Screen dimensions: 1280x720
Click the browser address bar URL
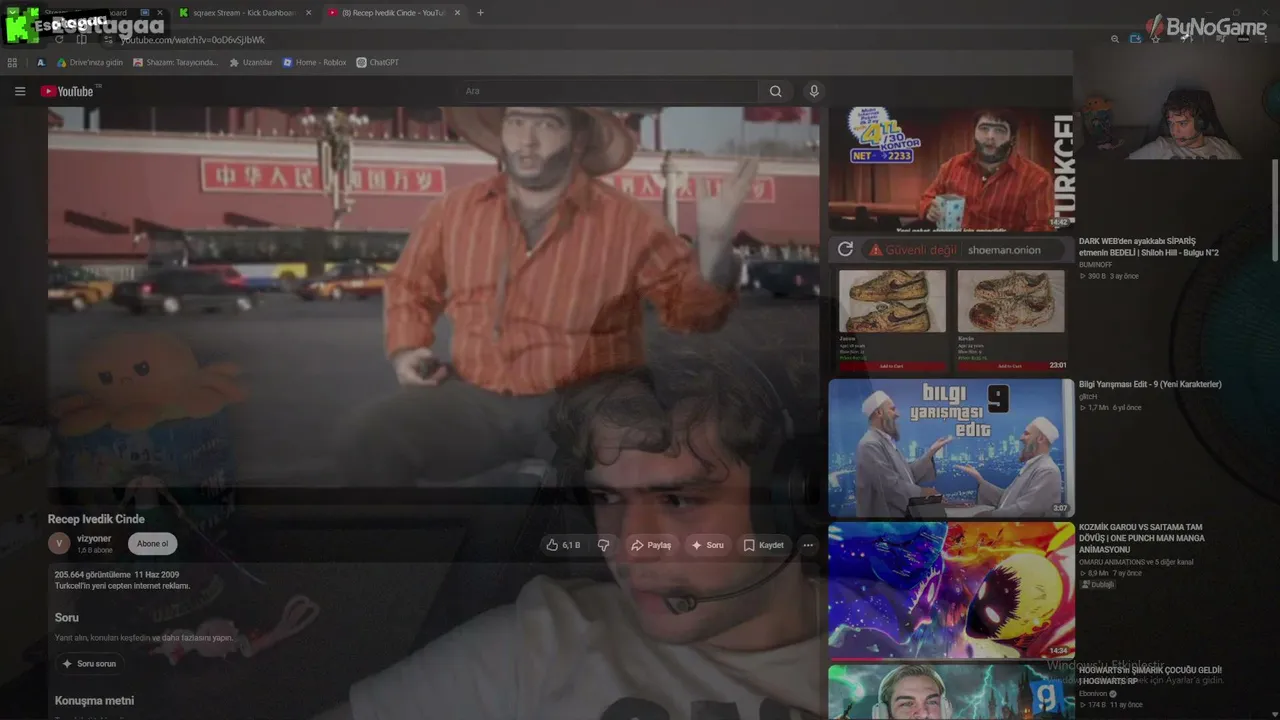(192, 40)
